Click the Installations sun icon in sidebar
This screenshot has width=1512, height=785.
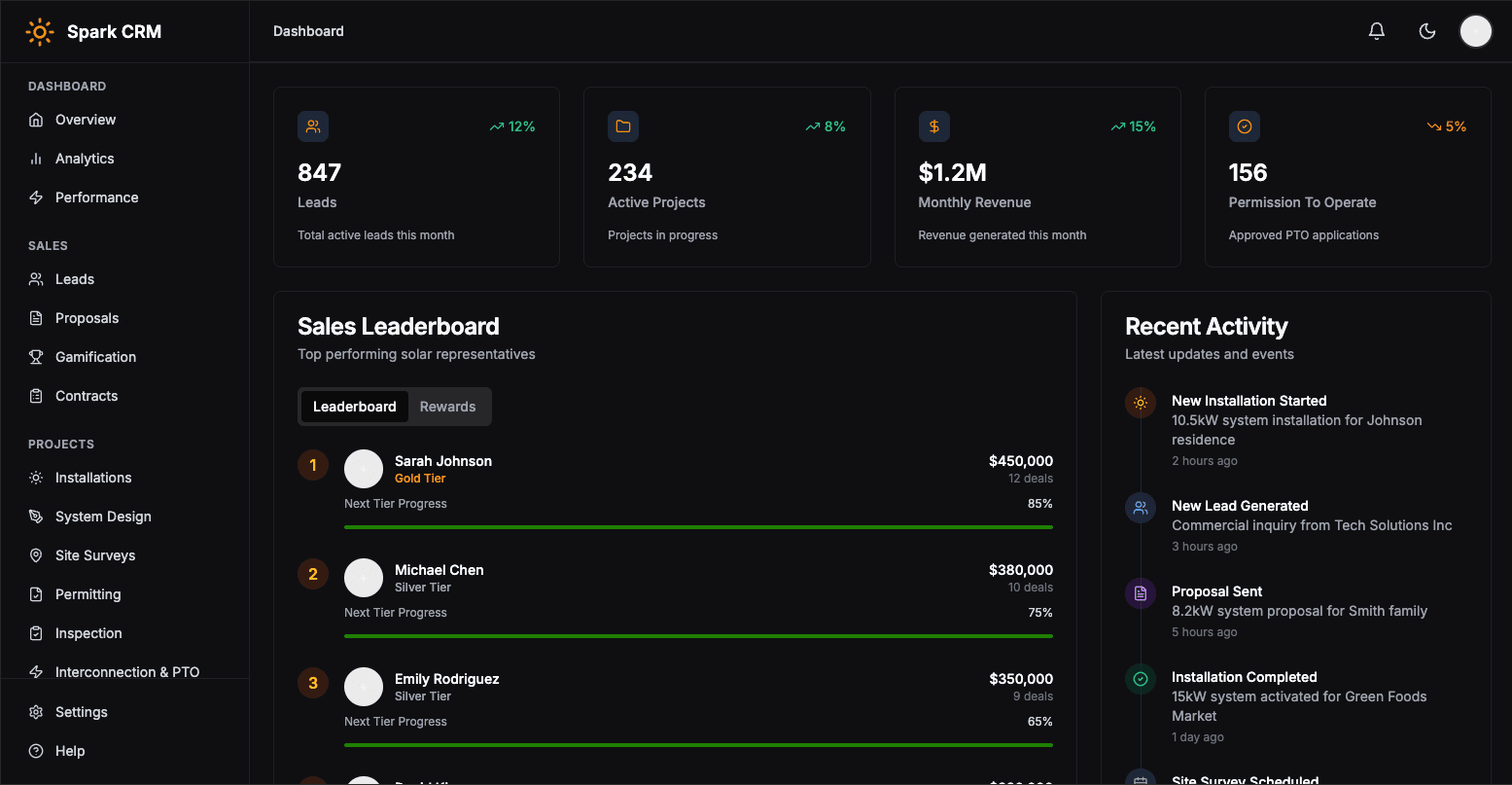36,478
